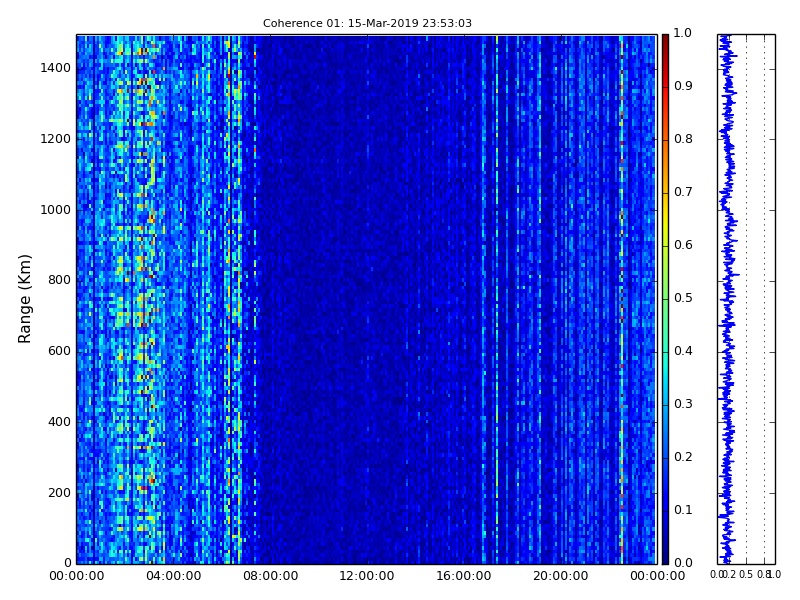The height and width of the screenshot is (600, 800).
Task: Click the 800 range tick label
Action: (59, 280)
